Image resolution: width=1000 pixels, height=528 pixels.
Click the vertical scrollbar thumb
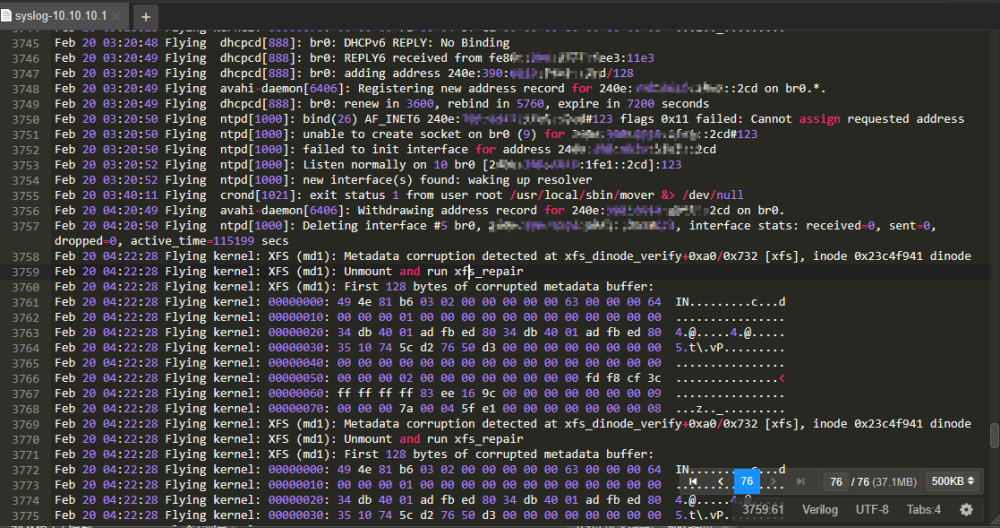click(x=994, y=436)
